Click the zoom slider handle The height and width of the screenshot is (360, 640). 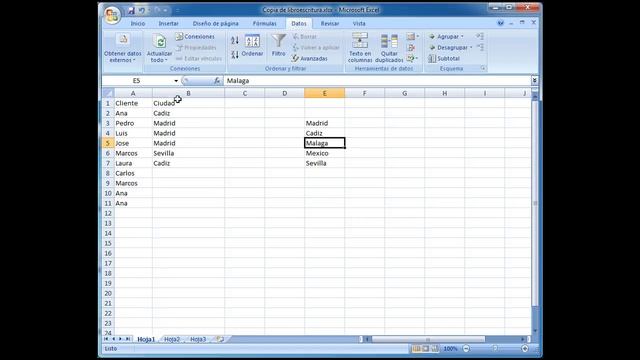point(495,349)
